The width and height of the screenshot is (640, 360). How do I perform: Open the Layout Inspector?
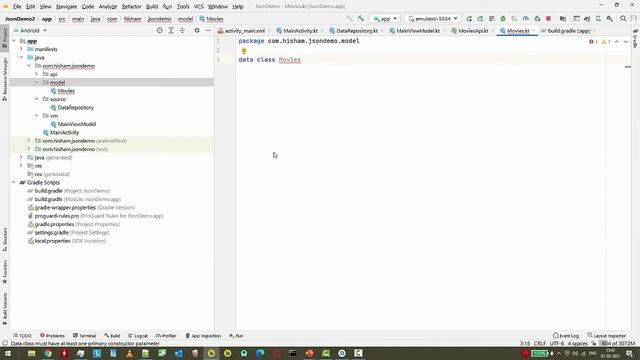(x=607, y=336)
